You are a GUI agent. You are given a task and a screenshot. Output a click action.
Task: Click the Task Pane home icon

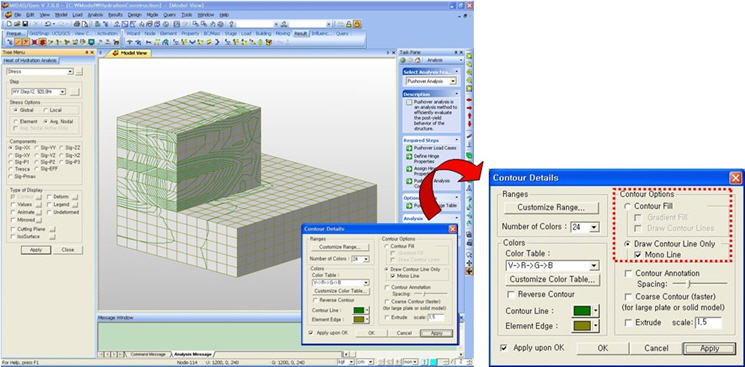coord(418,60)
